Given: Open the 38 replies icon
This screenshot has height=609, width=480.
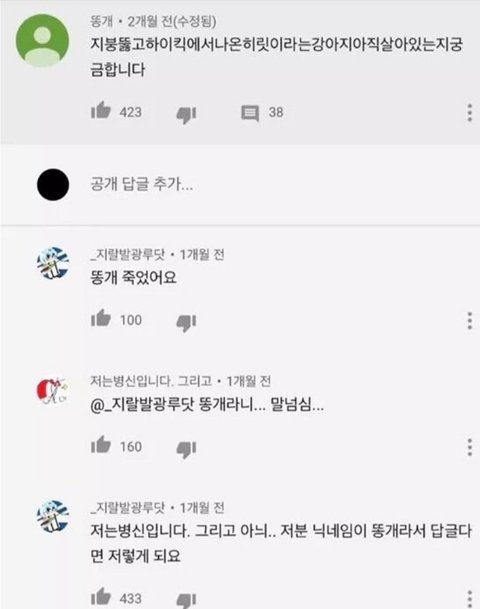Looking at the screenshot, I should (x=250, y=113).
